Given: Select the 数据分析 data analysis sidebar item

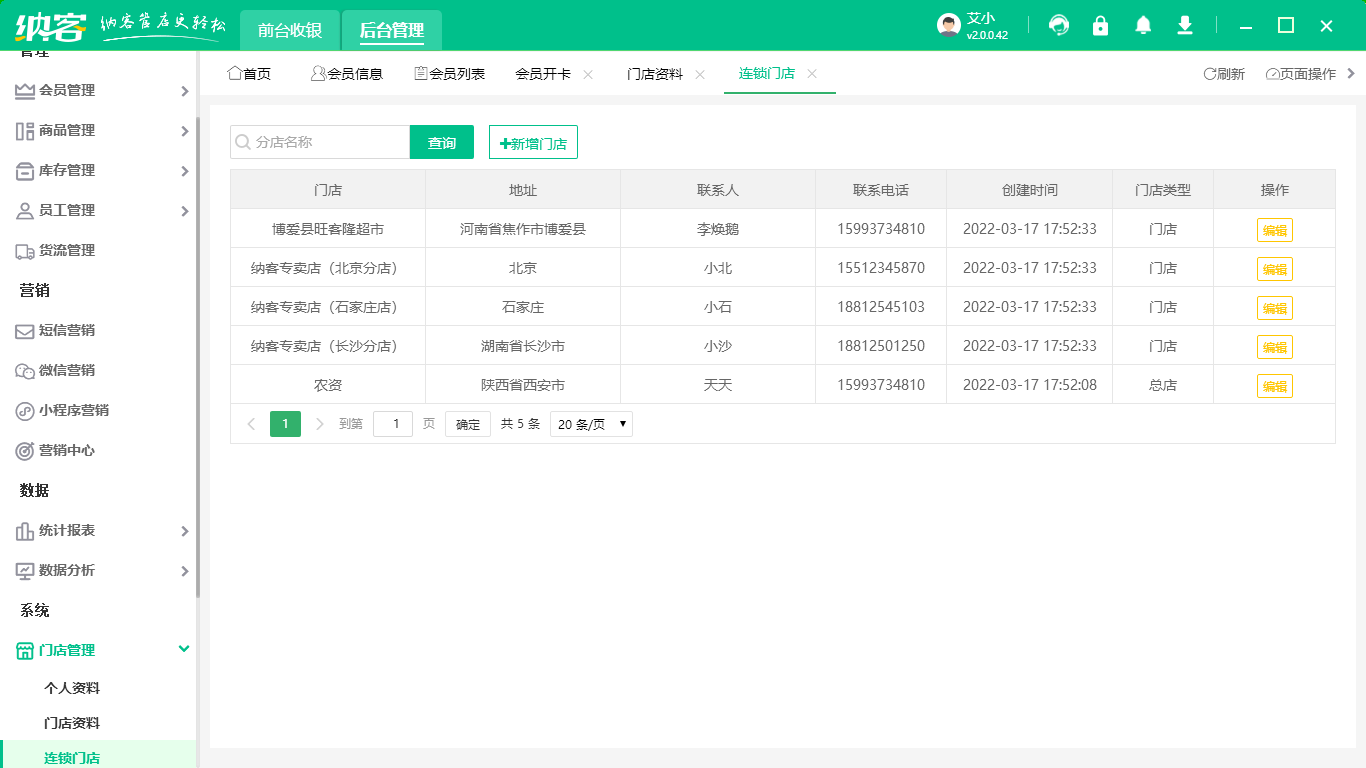Looking at the screenshot, I should pyautogui.click(x=65, y=570).
